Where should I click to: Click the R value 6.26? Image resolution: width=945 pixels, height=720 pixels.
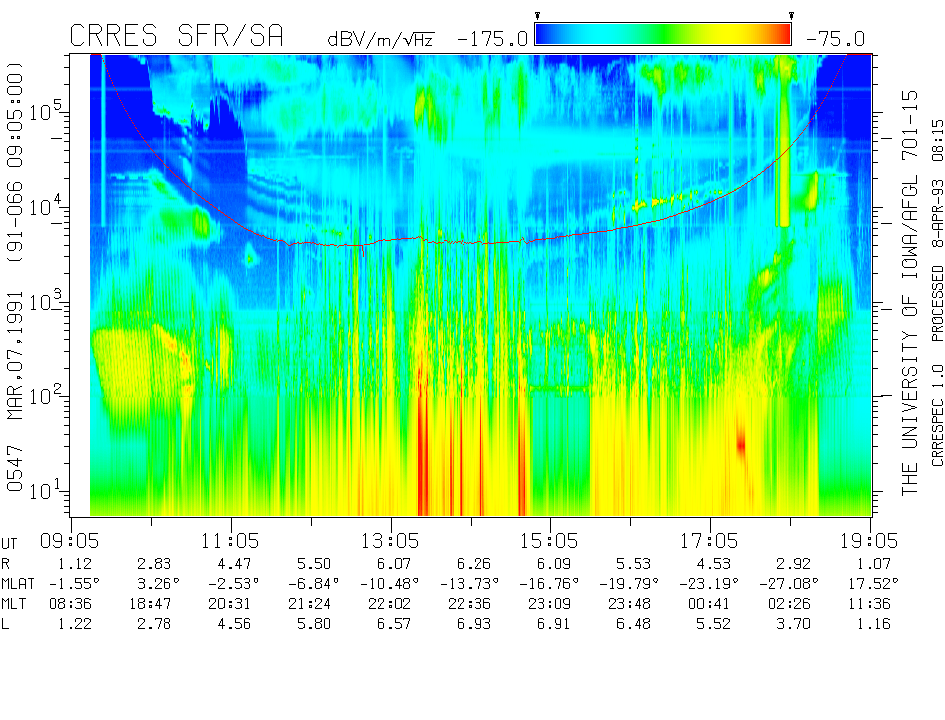pyautogui.click(x=474, y=564)
